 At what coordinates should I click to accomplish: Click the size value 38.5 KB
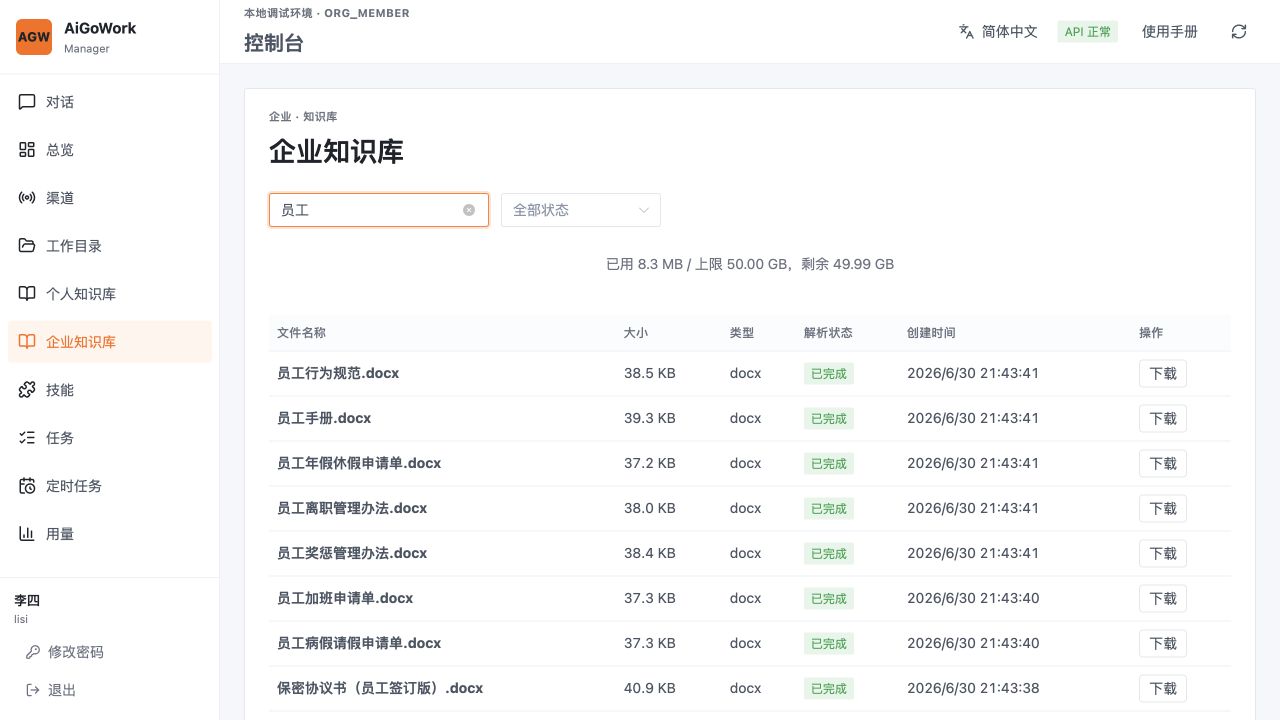pos(650,373)
